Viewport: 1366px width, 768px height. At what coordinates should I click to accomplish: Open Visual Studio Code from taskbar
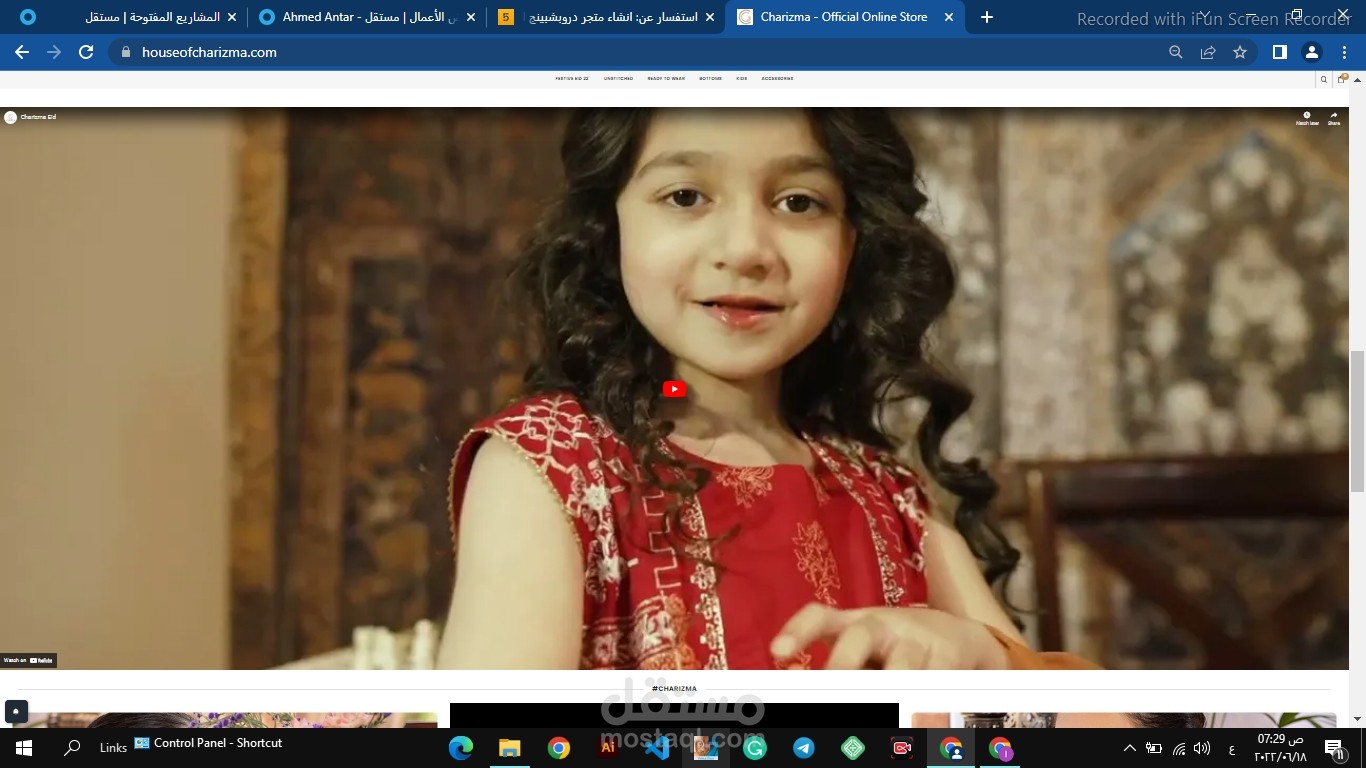coord(657,747)
